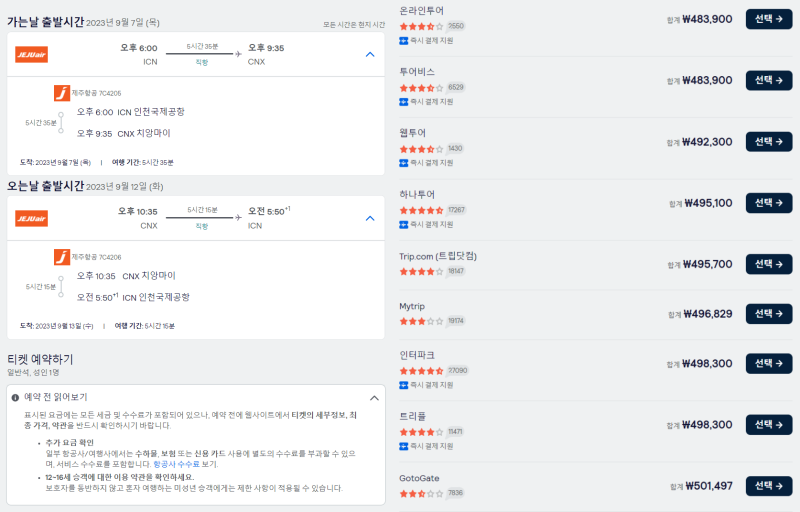The image size is (800, 512).
Task: Collapse the outbound flight details chevron
Action: tap(370, 55)
